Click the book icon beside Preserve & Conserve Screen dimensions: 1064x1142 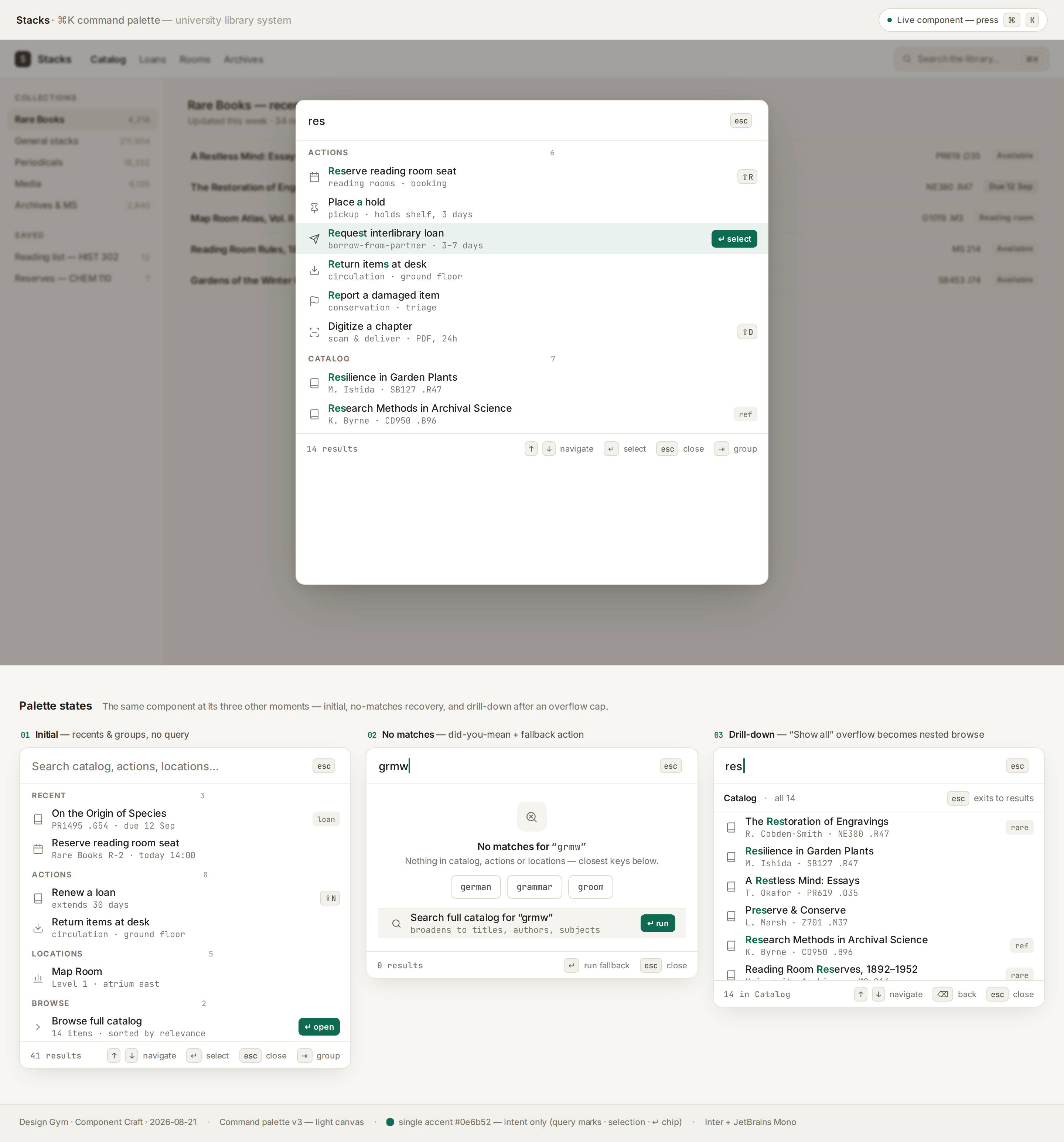(731, 916)
